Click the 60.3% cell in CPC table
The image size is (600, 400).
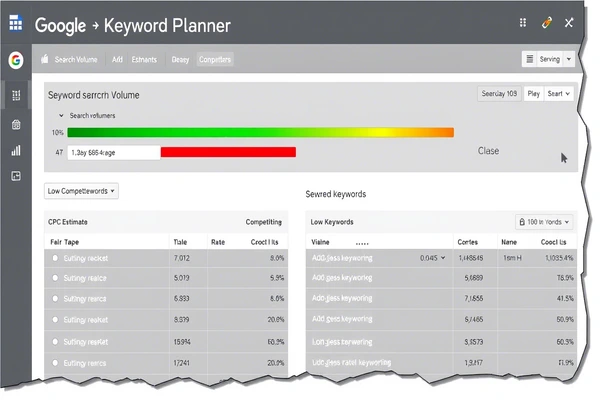(276, 341)
